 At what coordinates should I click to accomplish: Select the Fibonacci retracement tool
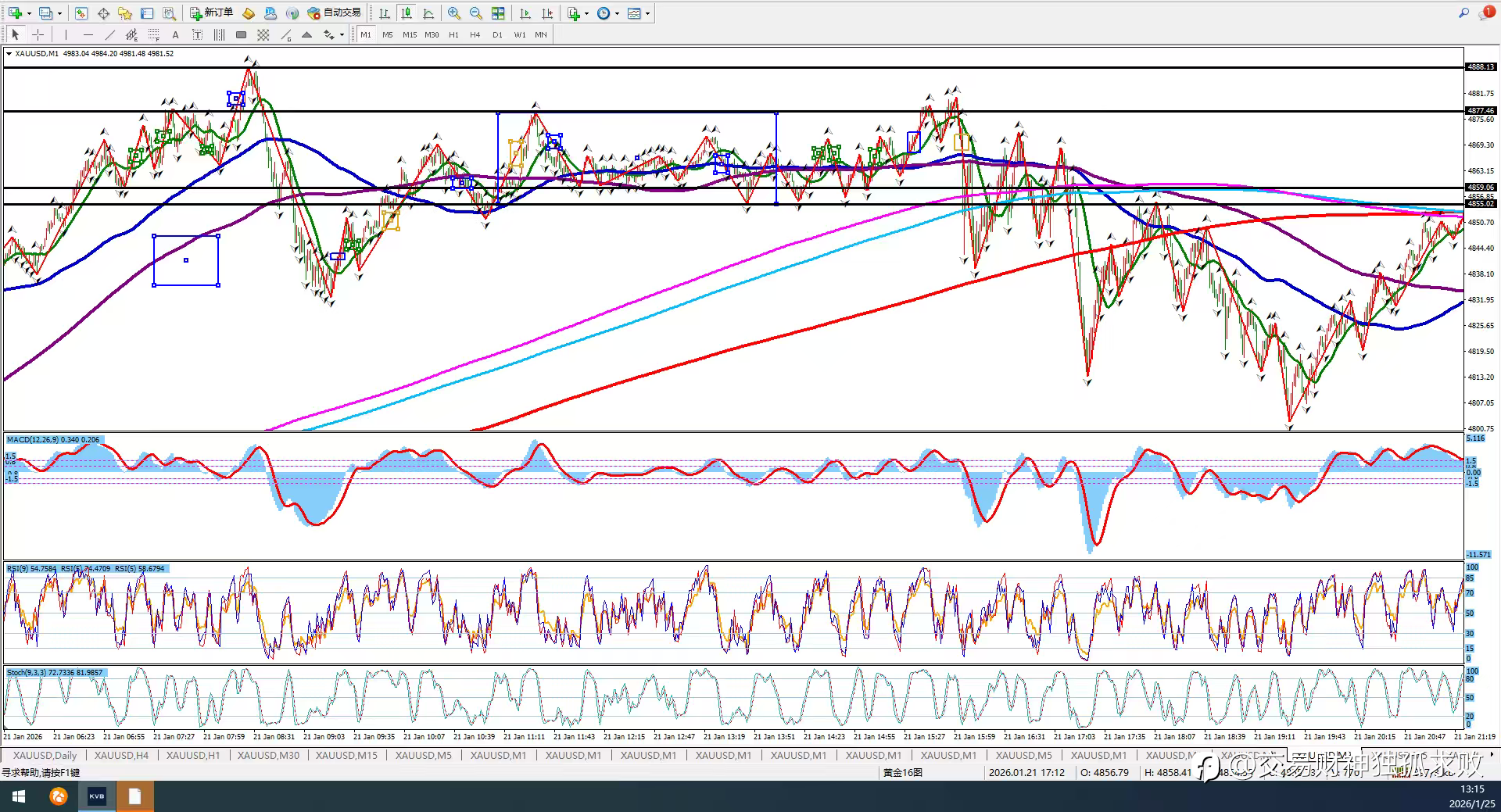coord(154,34)
